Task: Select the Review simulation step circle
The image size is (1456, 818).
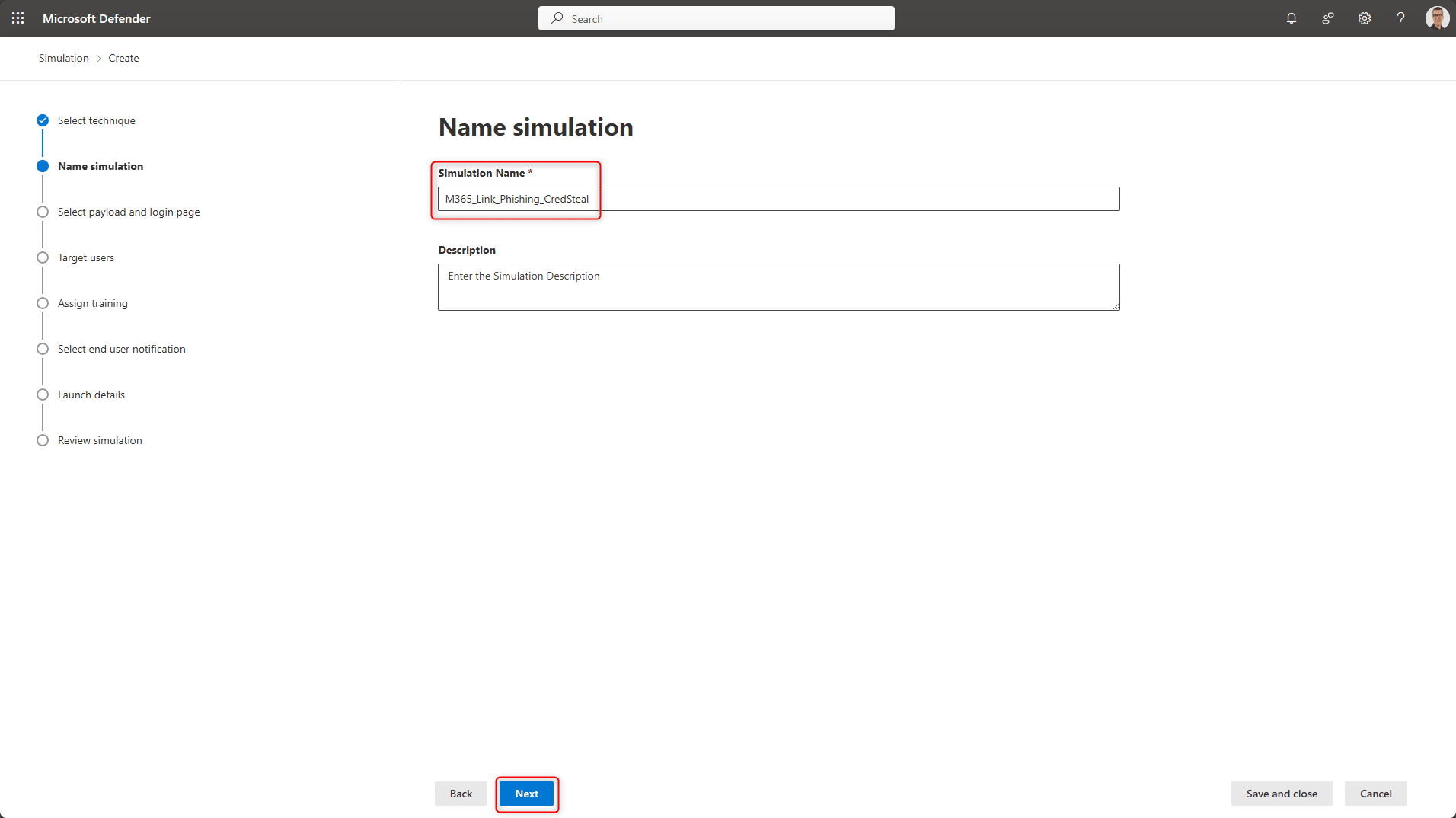Action: click(x=43, y=439)
